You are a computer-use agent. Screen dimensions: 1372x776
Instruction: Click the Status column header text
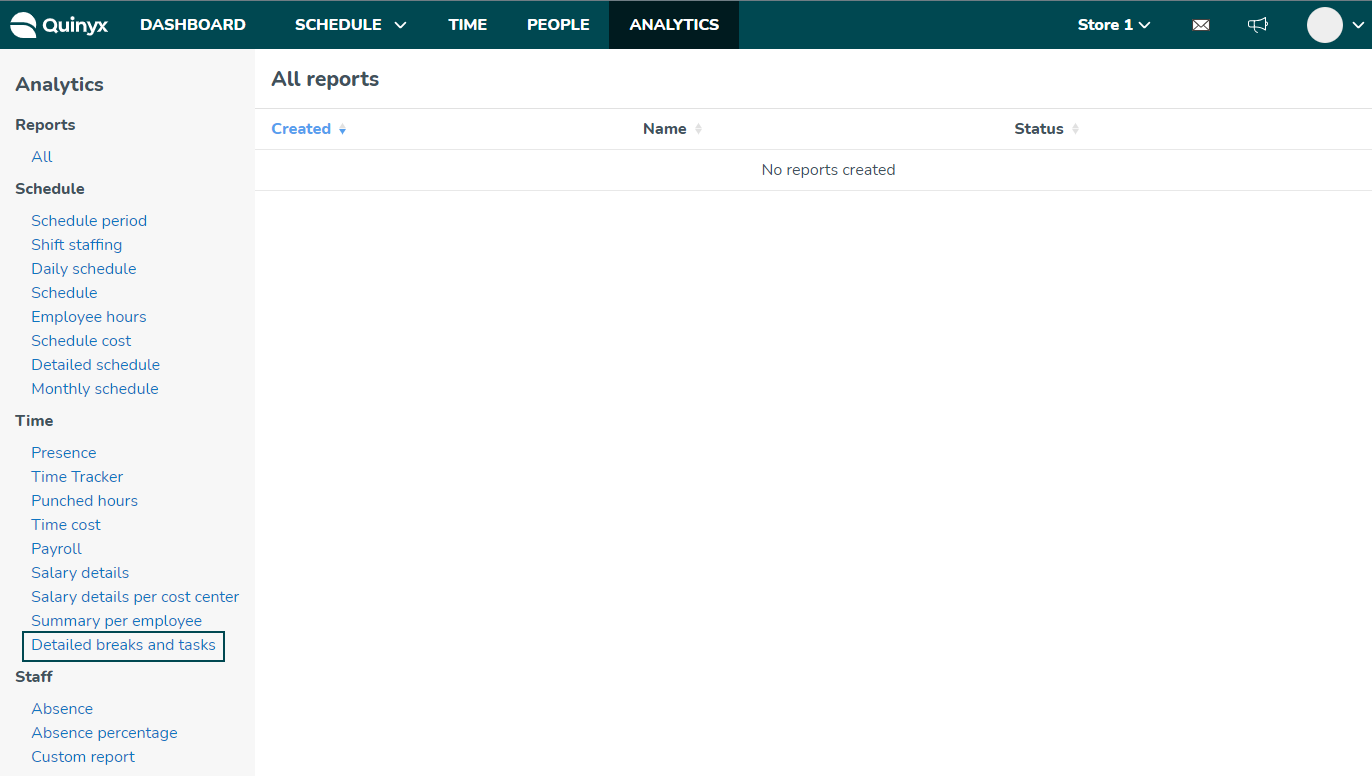point(1039,129)
